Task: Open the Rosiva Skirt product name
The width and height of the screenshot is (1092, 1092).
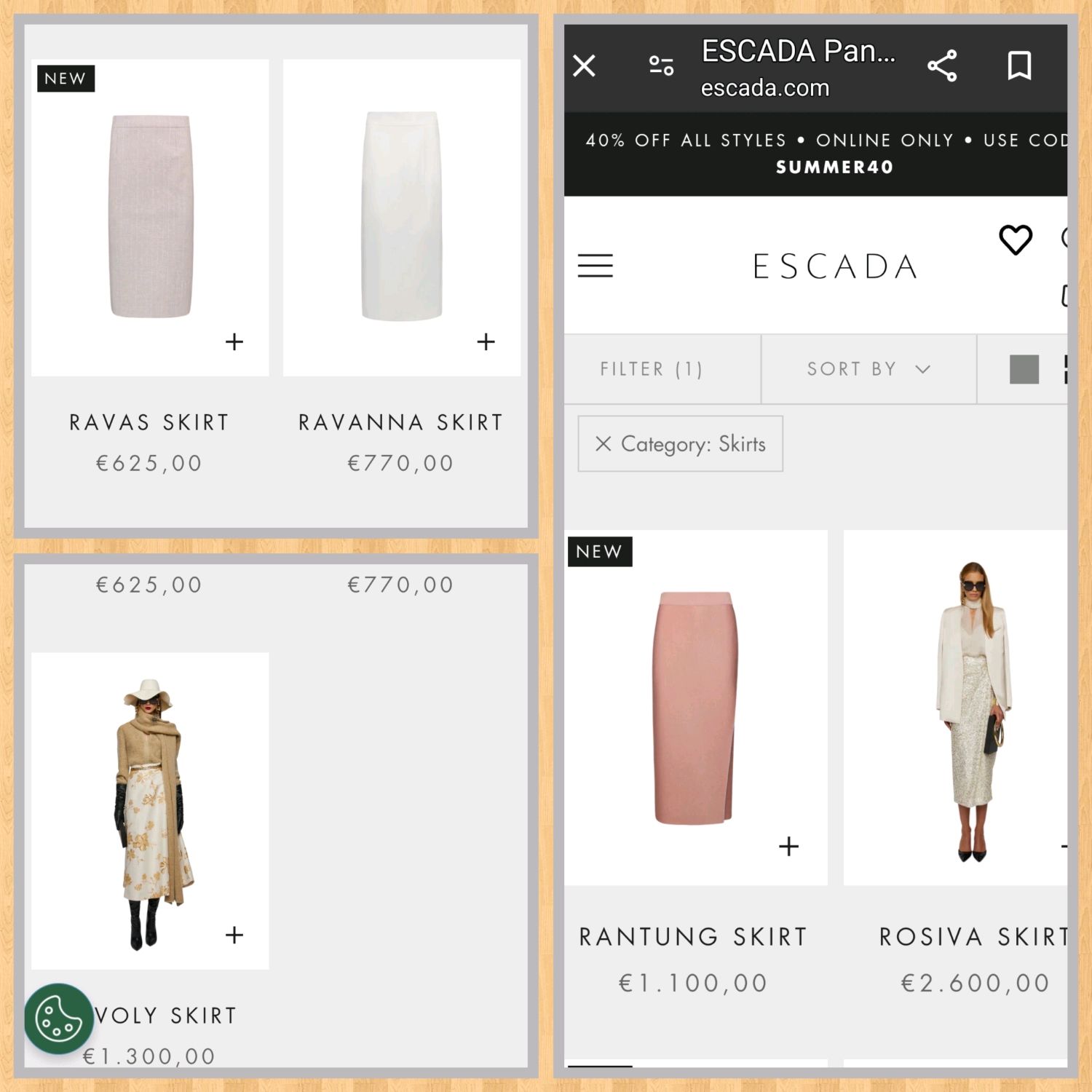Action: (973, 936)
